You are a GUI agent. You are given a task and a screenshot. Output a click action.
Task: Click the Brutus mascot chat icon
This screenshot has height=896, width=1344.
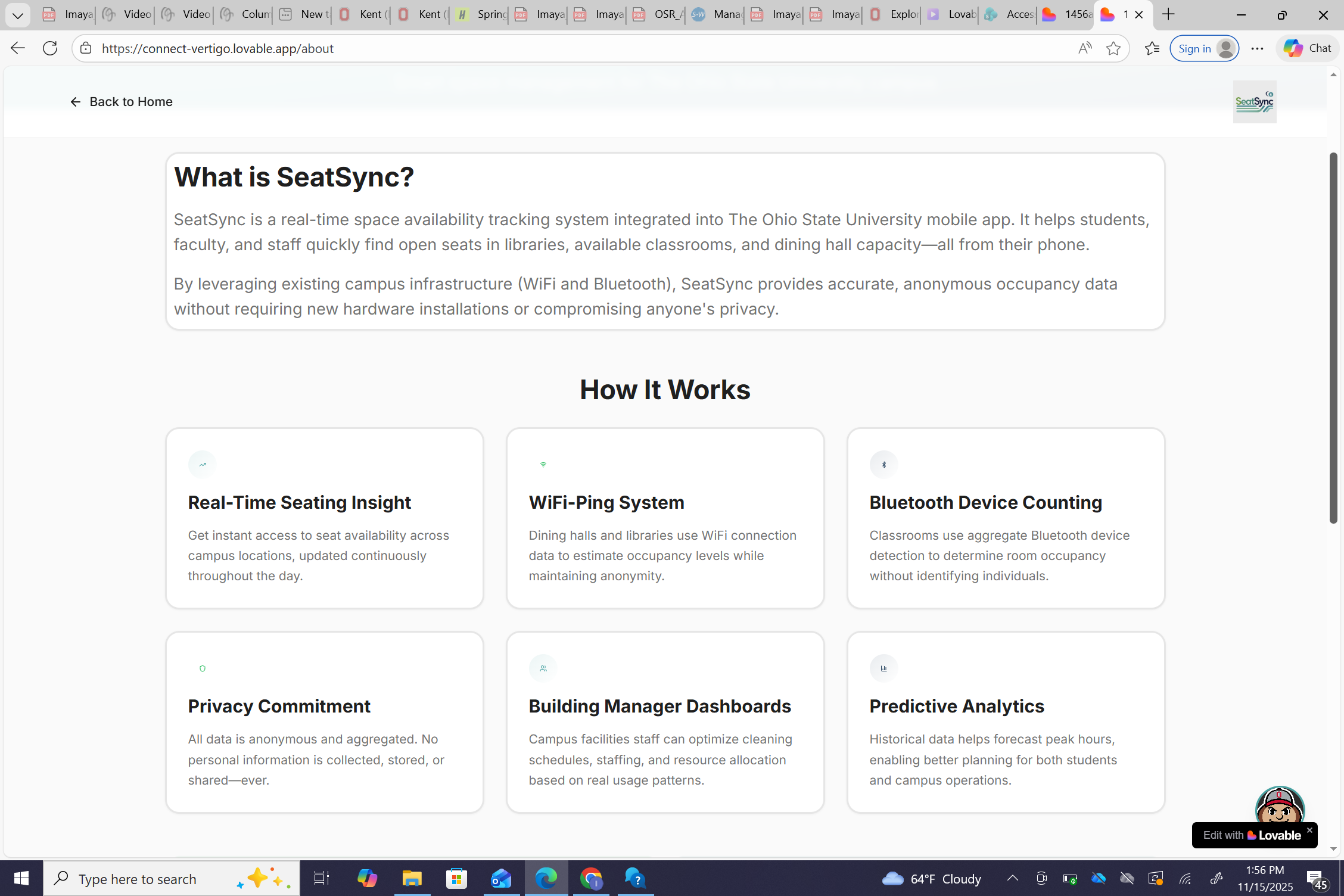(1279, 804)
